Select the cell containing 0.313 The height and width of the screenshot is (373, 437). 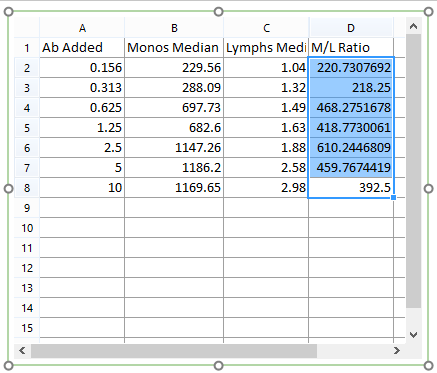tap(82, 88)
